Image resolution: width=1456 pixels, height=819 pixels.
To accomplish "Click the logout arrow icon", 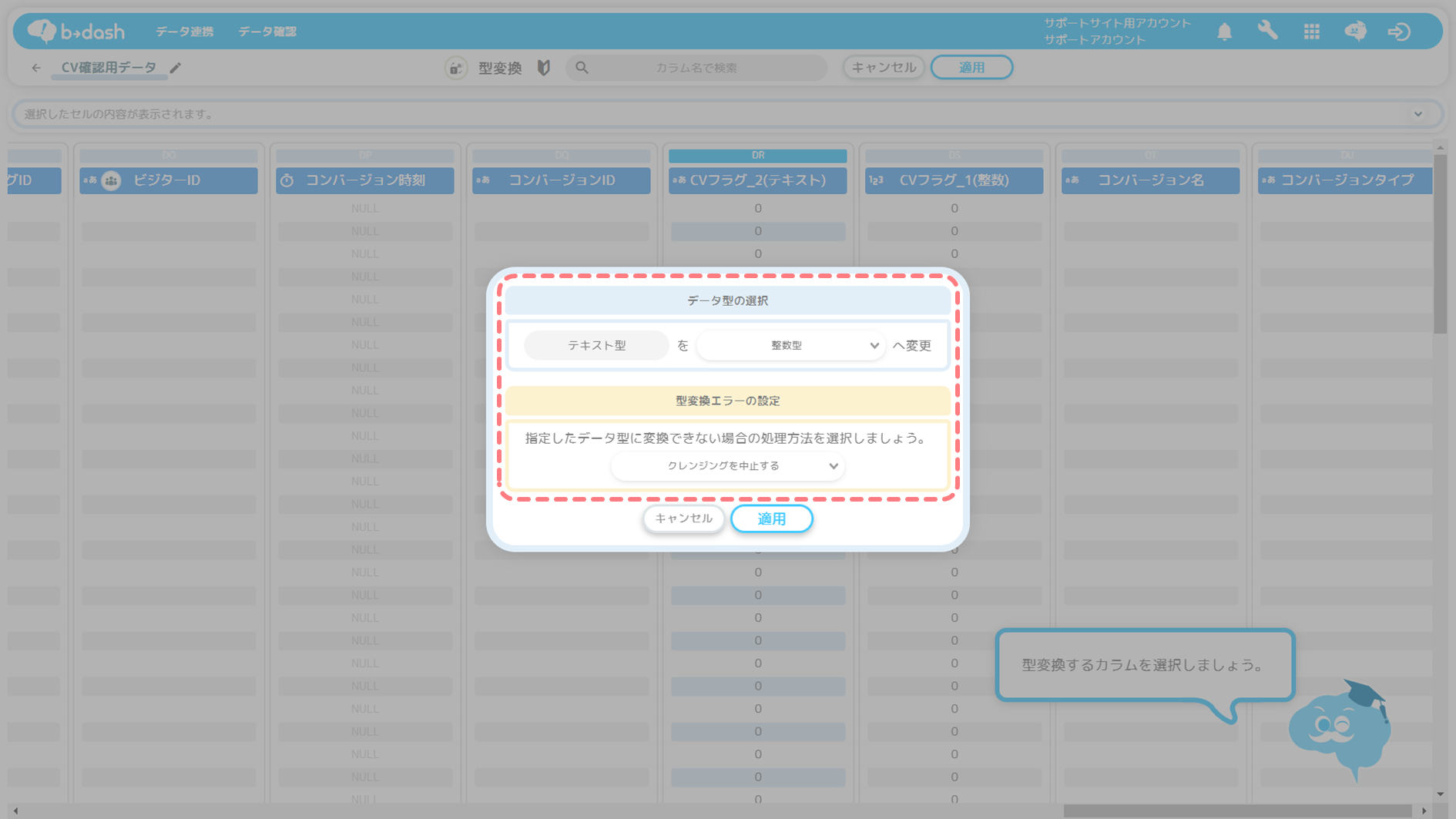I will coord(1399,32).
